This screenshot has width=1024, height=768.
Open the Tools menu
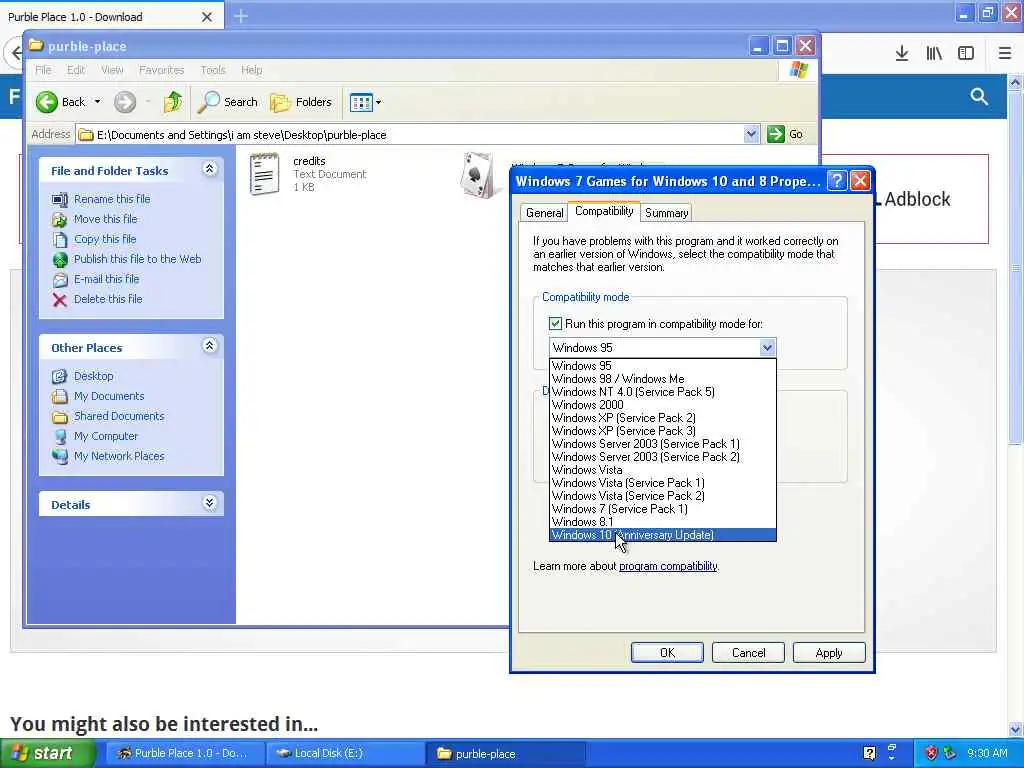213,70
